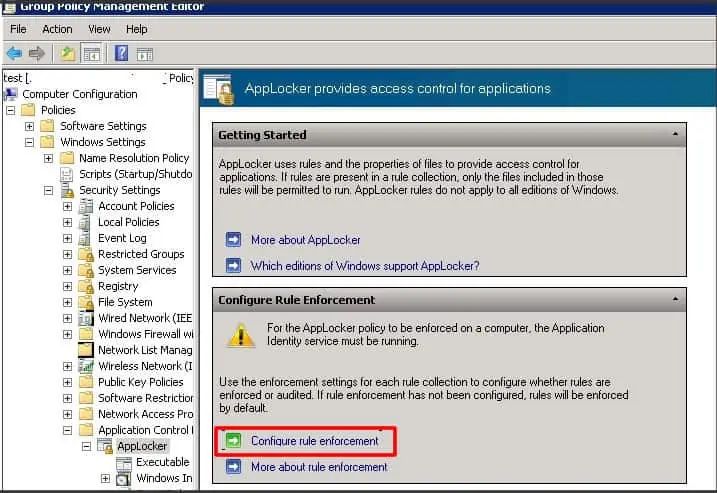Select the Restricted Groups tree item
Viewport: 717px width, 493px height.
(141, 254)
